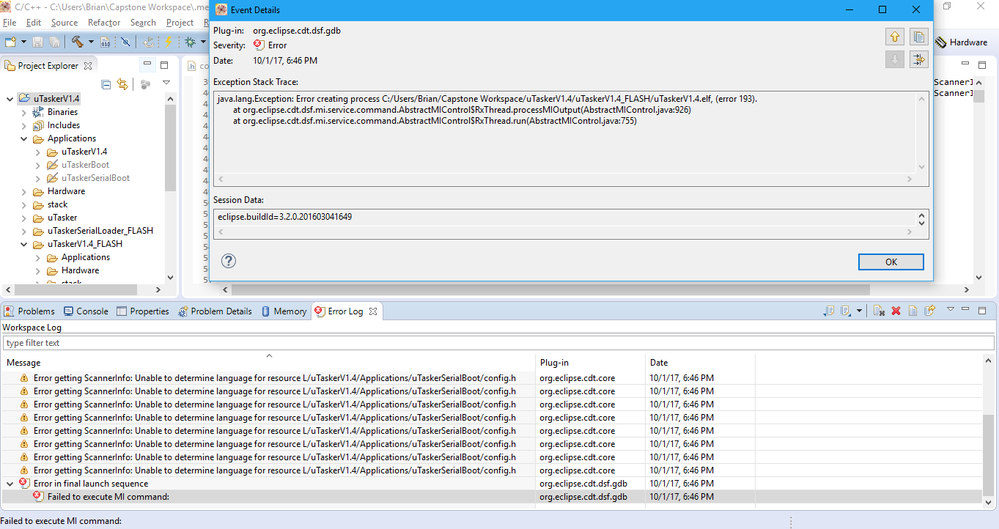Close the Project Explorer tab
999x529 pixels.
pos(88,66)
